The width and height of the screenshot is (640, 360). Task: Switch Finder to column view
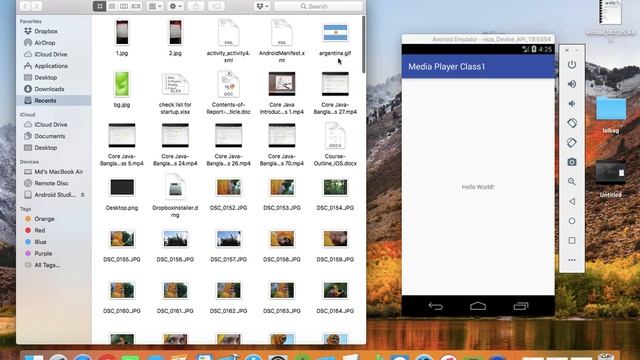[124, 6]
